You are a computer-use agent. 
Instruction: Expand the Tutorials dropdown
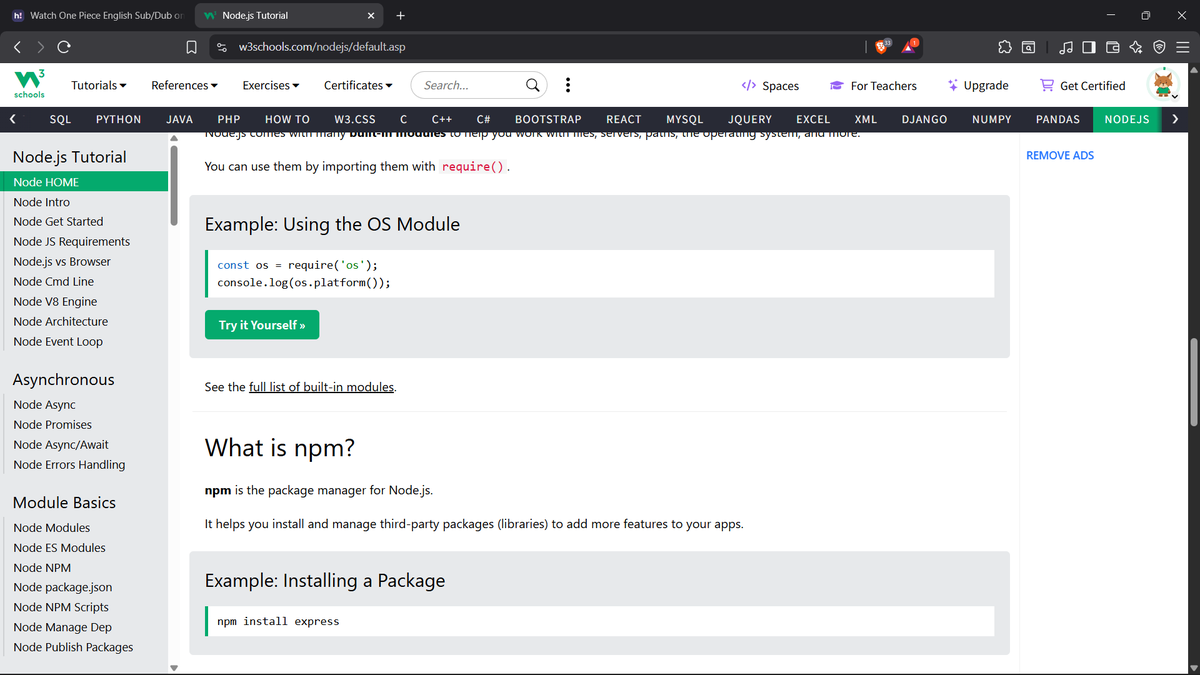click(99, 85)
